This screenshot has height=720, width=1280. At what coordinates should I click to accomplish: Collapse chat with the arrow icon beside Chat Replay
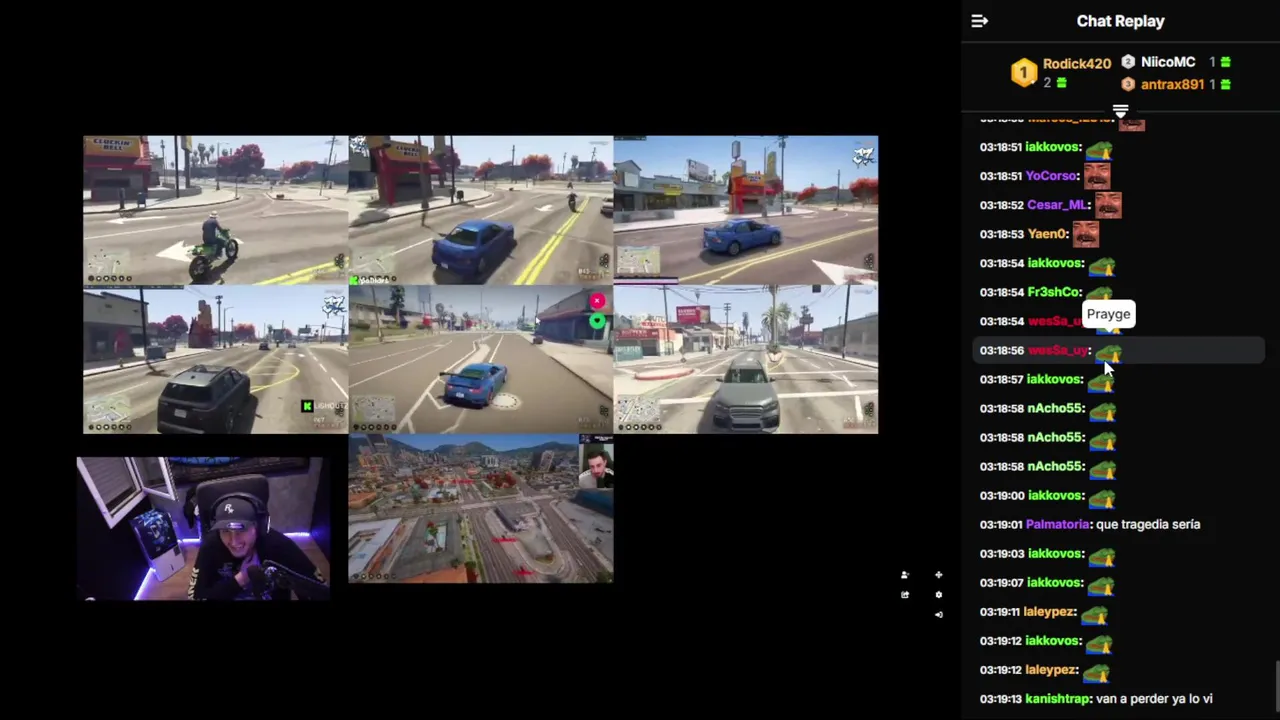click(x=979, y=21)
